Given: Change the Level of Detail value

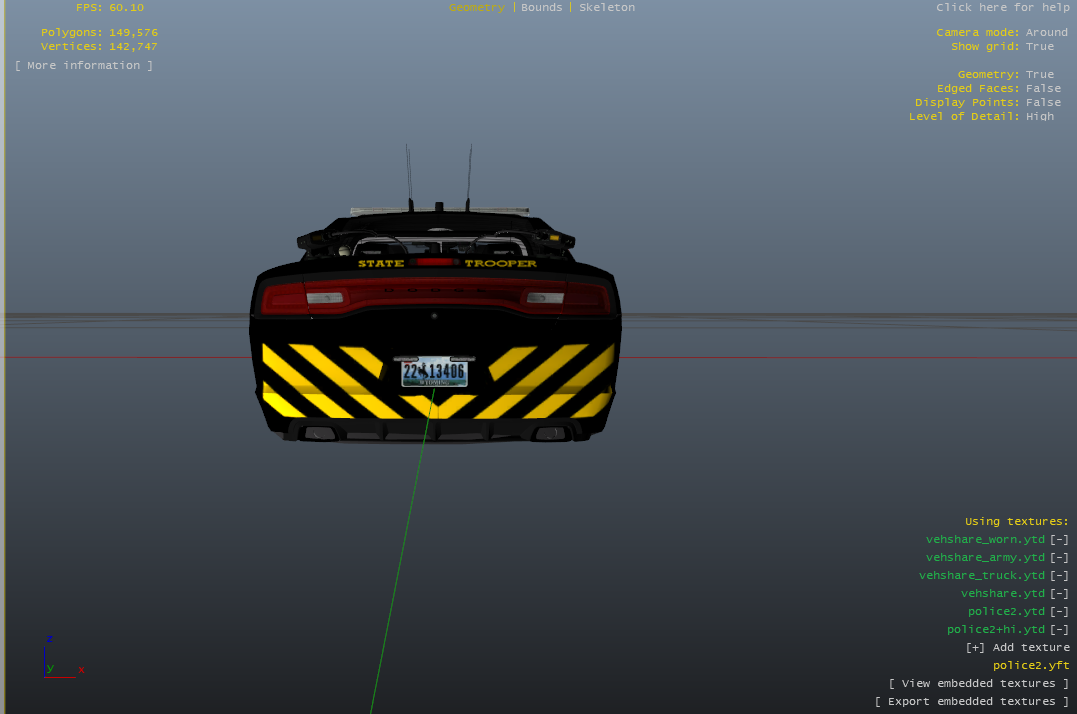Looking at the screenshot, I should [x=1039, y=117].
